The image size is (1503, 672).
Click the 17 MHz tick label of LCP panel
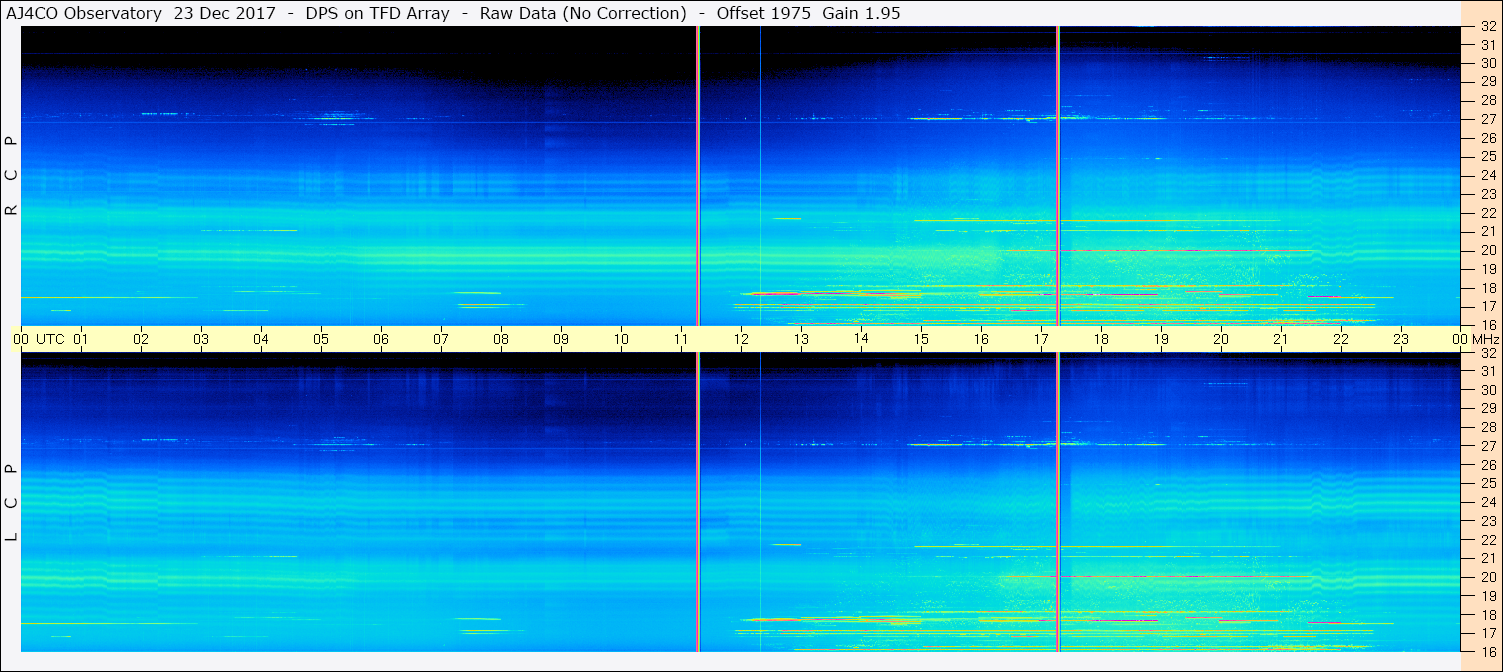[x=1488, y=633]
